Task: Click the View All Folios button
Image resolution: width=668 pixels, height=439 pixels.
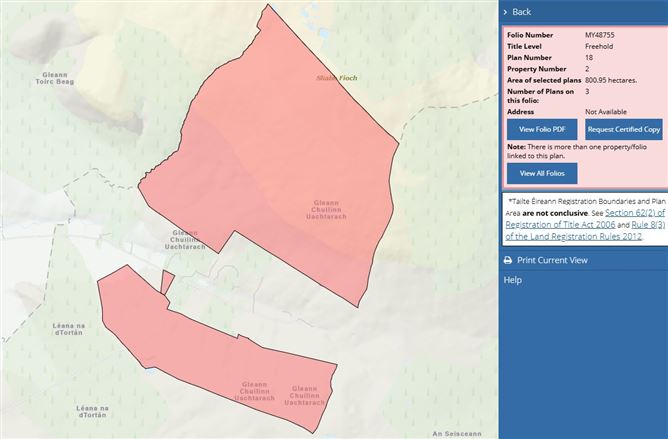Action: 540,173
